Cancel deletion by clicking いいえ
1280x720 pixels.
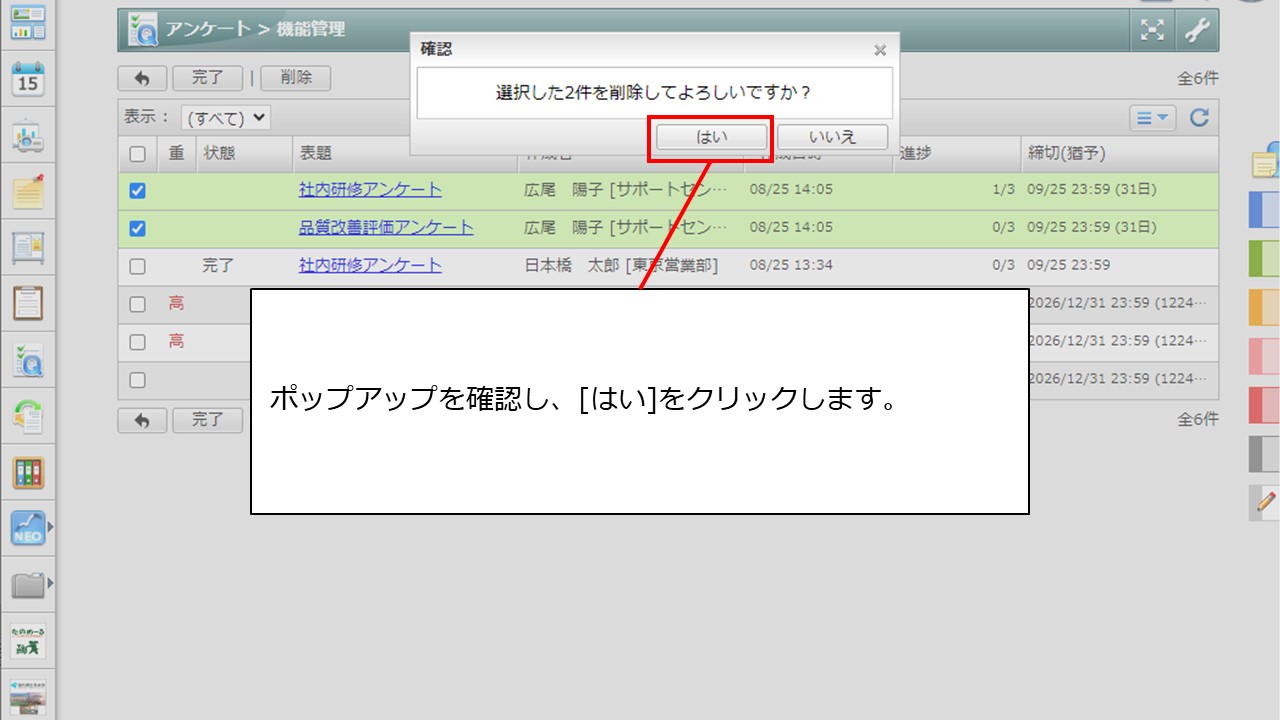(832, 137)
